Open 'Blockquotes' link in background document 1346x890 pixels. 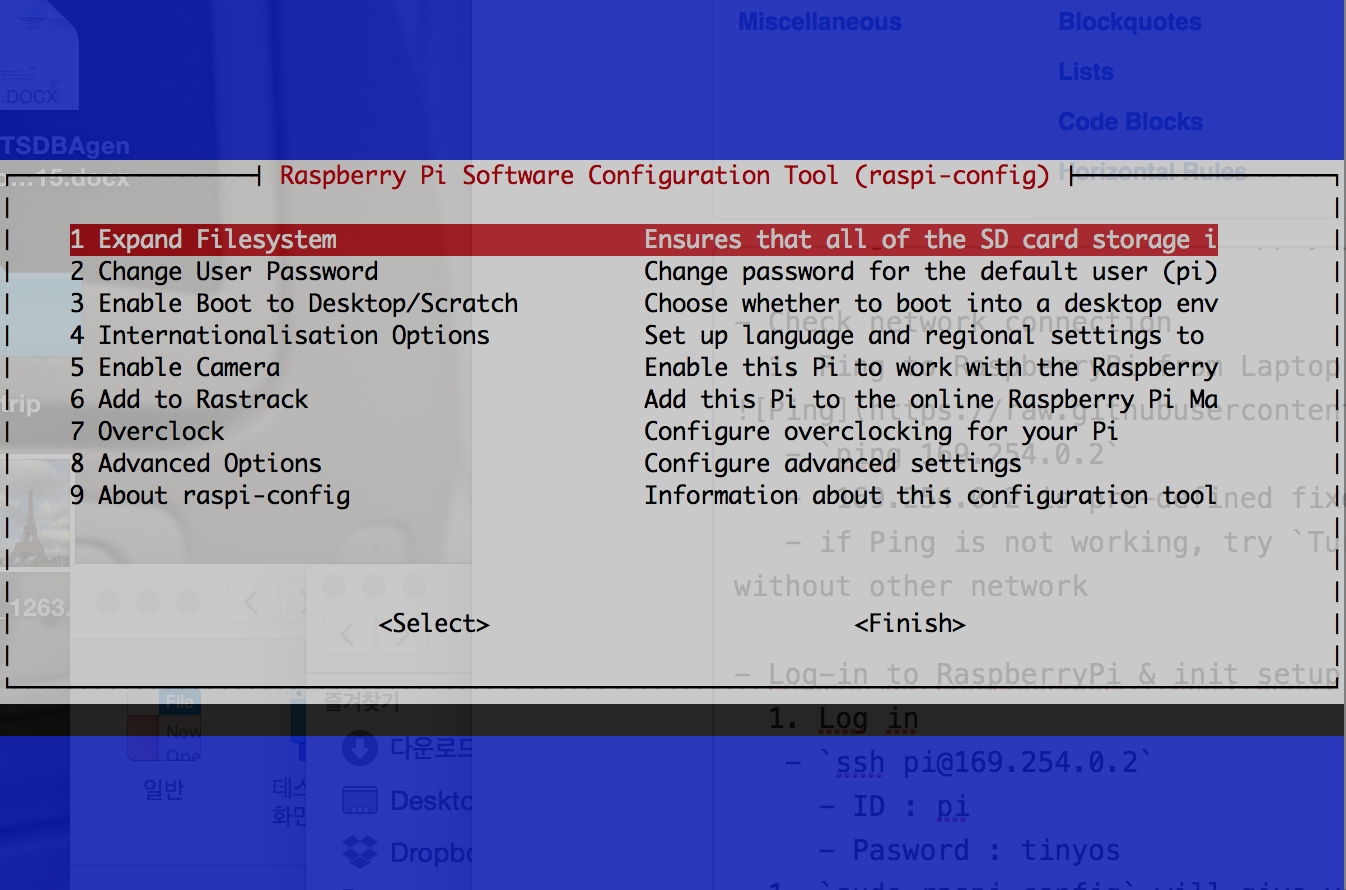pyautogui.click(x=1130, y=22)
